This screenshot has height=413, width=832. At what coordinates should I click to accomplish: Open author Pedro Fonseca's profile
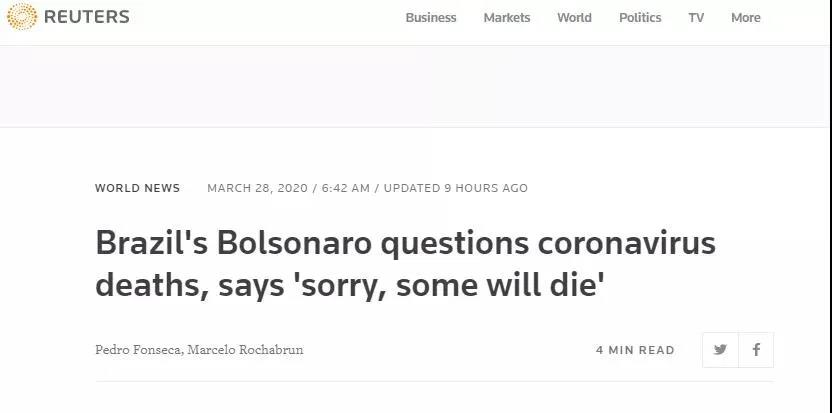pos(138,350)
